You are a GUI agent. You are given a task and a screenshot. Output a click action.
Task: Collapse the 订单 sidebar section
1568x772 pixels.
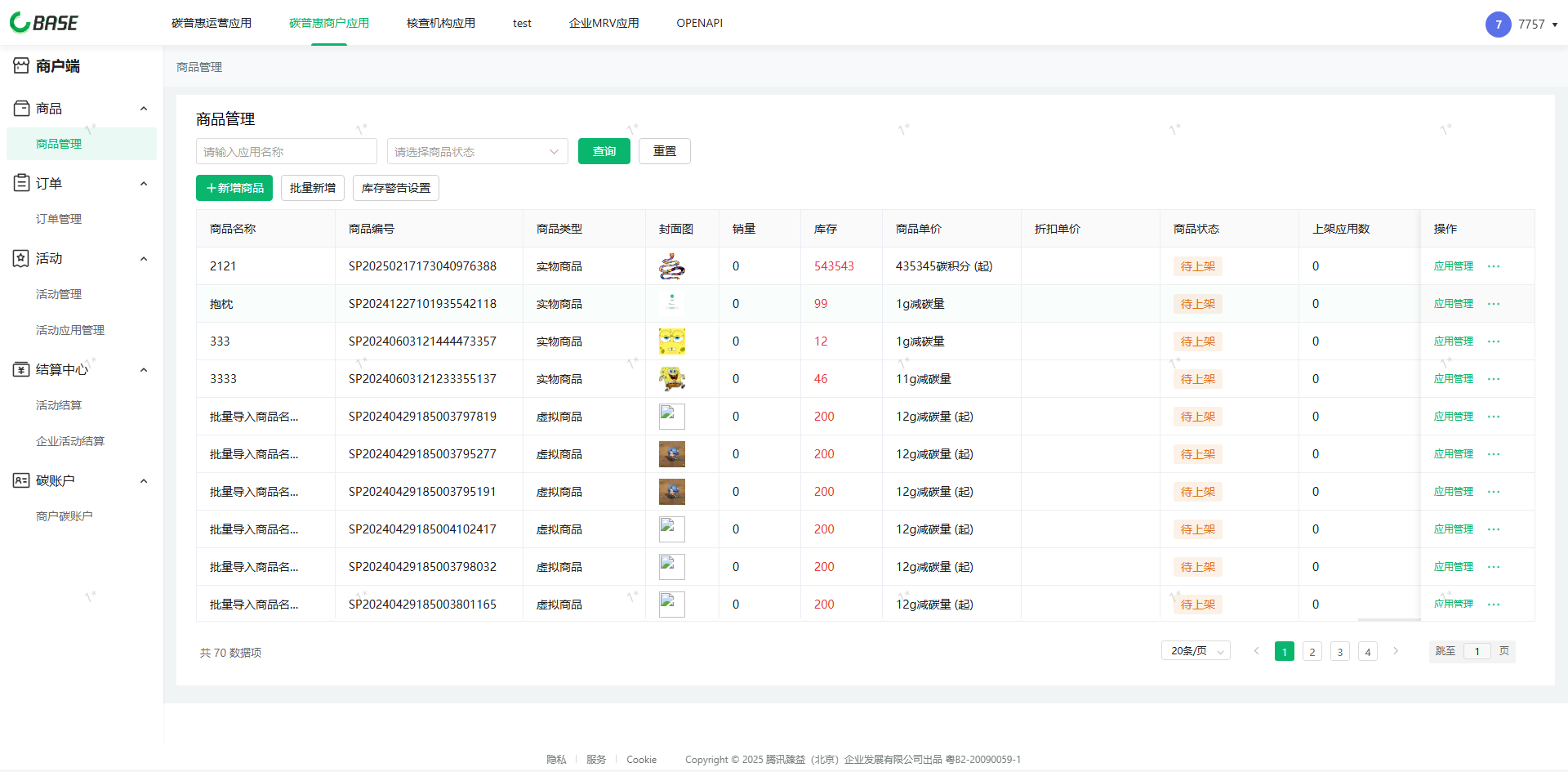pyautogui.click(x=144, y=184)
